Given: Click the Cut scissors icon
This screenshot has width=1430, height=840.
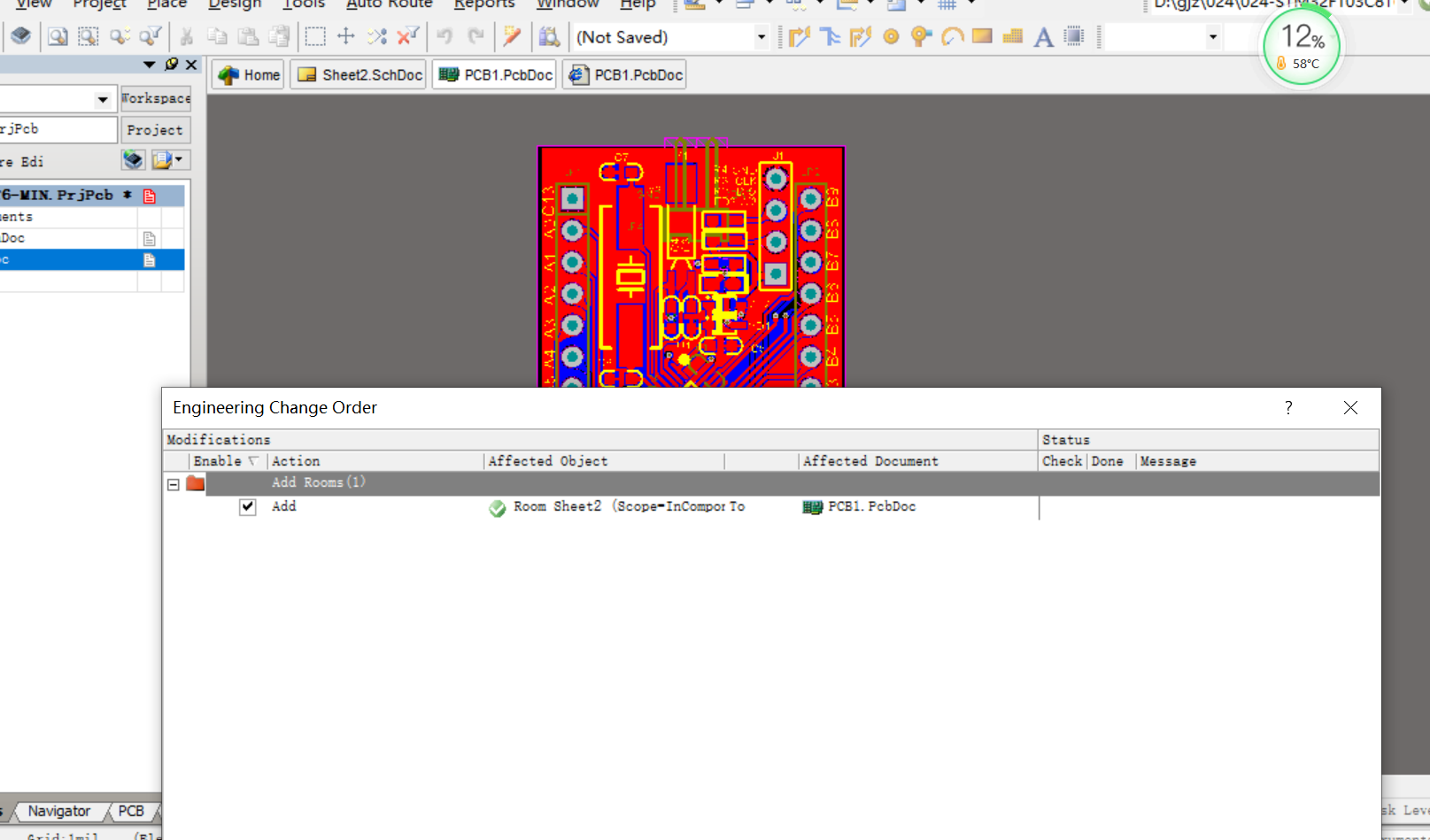Looking at the screenshot, I should point(187,36).
